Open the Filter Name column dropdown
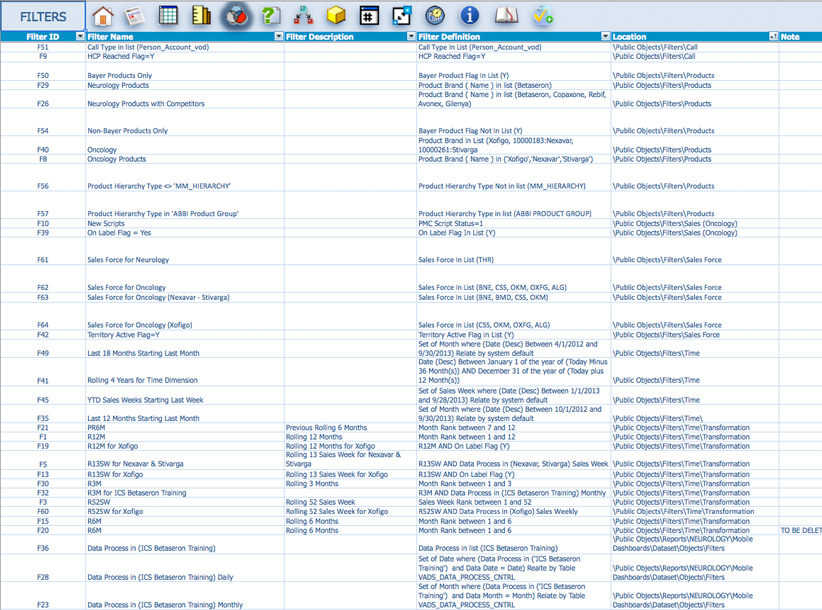Viewport: 822px width, 610px height. pyautogui.click(x=279, y=36)
